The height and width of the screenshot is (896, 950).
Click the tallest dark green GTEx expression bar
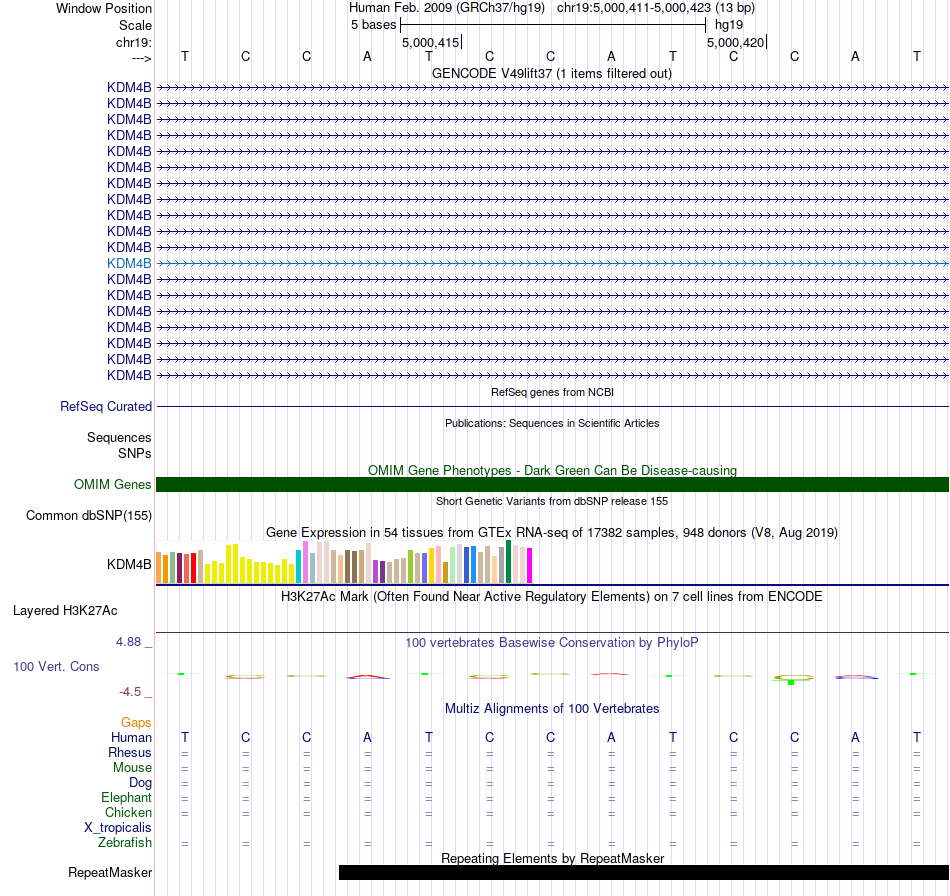coord(509,562)
